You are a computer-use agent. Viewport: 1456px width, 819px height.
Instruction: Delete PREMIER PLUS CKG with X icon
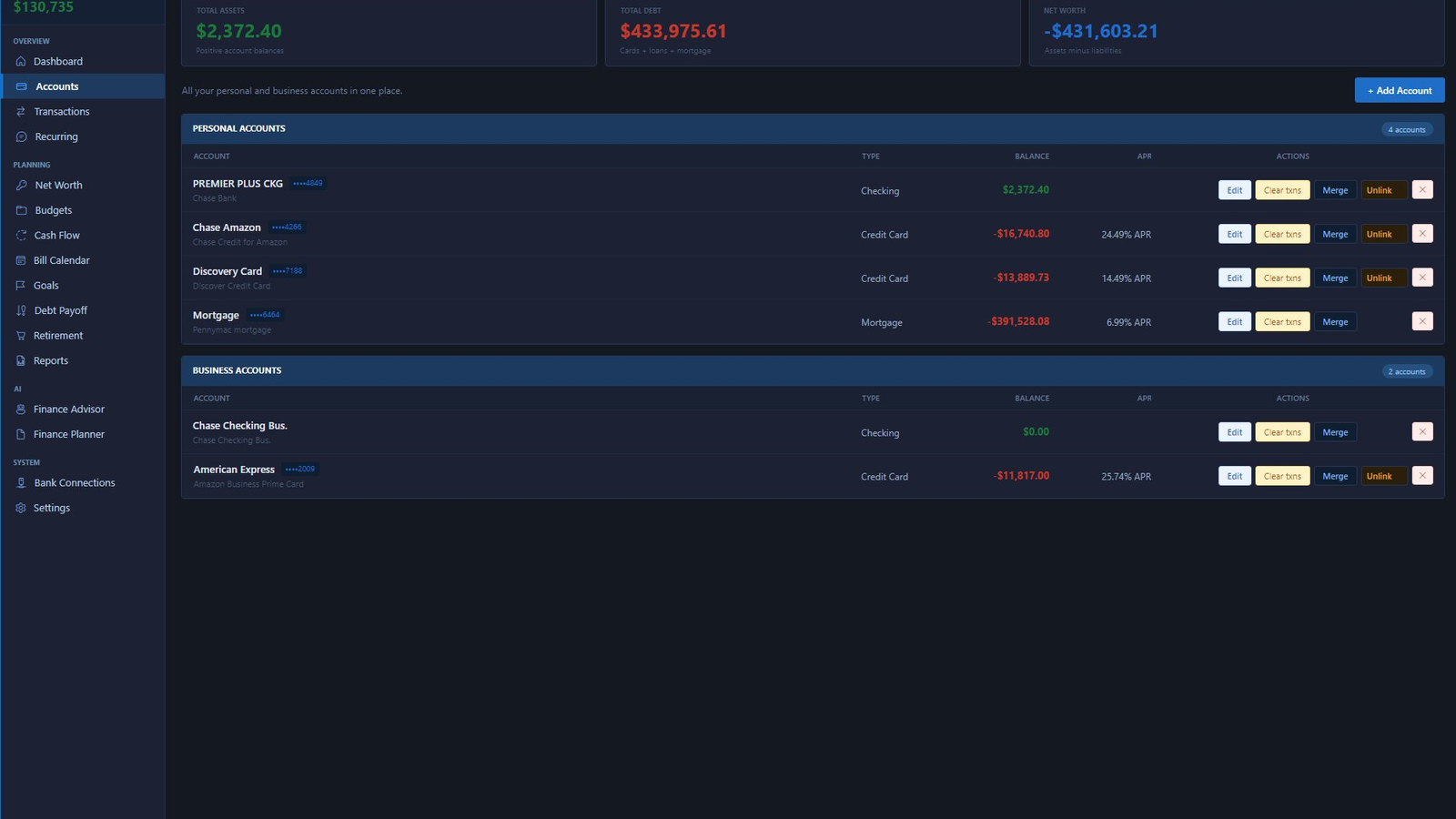(1422, 189)
